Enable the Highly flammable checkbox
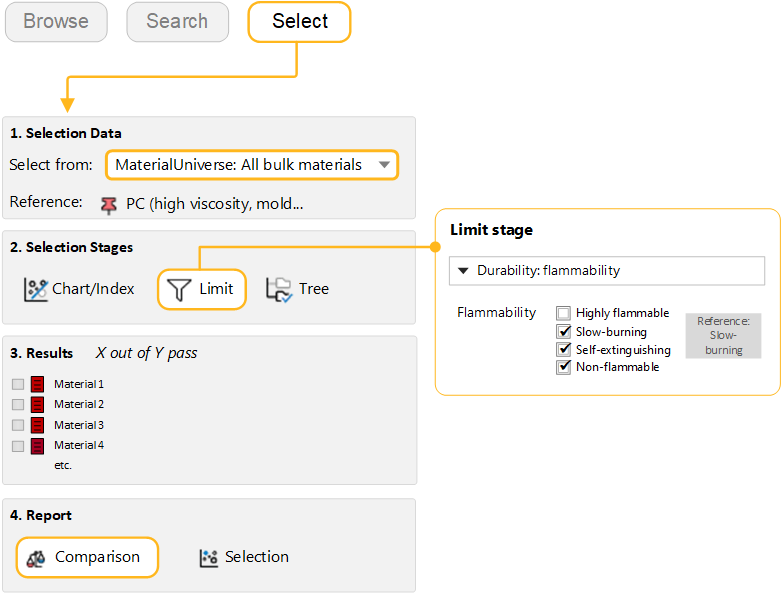 coord(564,313)
